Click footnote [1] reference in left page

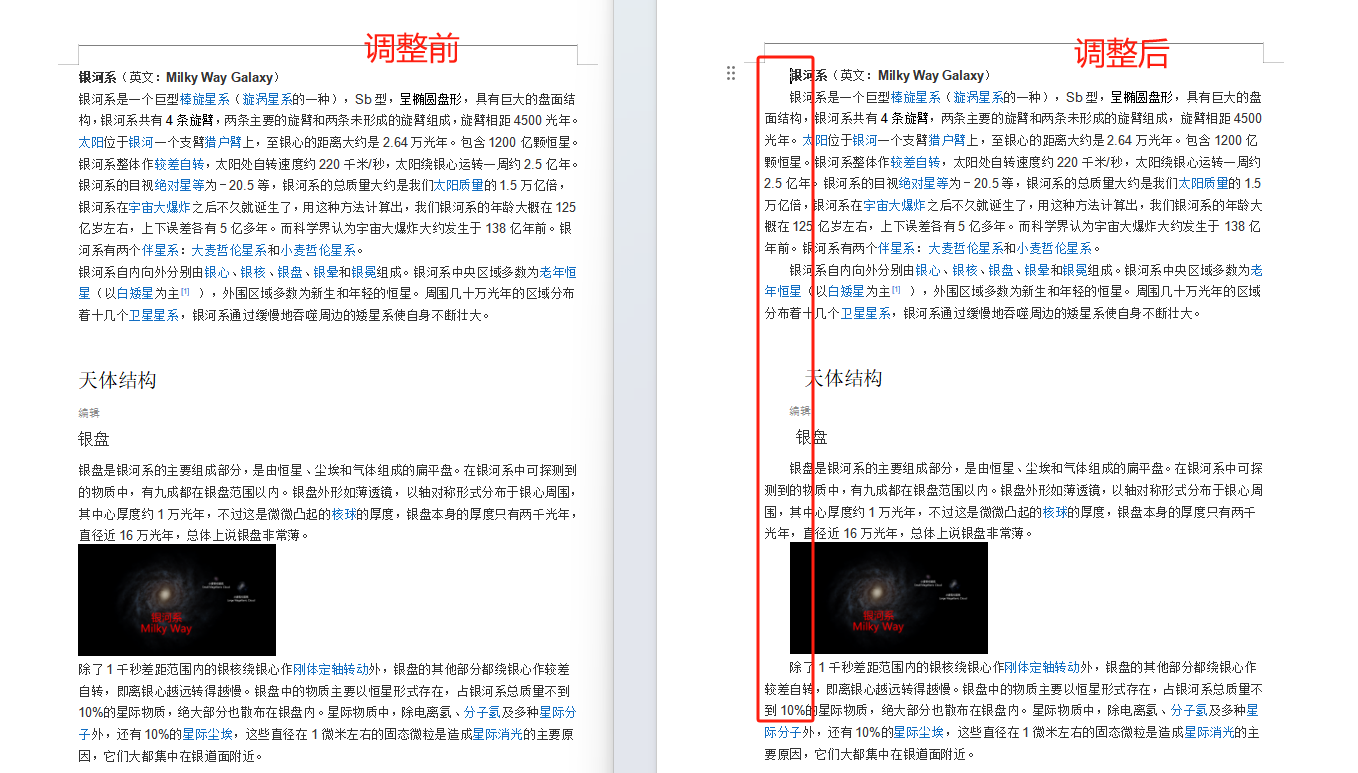point(185,290)
